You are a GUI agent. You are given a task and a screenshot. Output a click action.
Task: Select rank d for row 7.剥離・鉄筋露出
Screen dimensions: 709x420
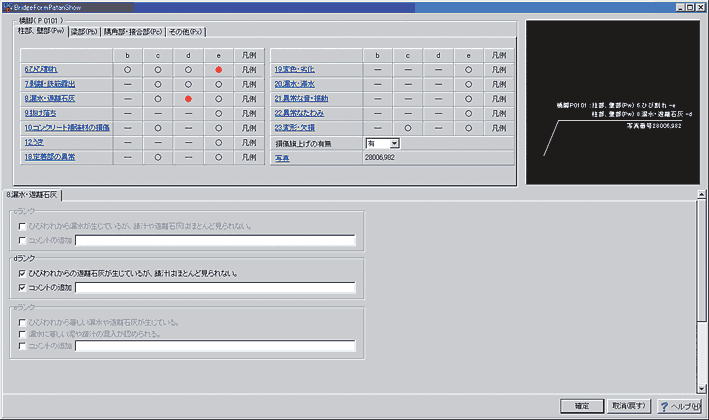point(188,84)
